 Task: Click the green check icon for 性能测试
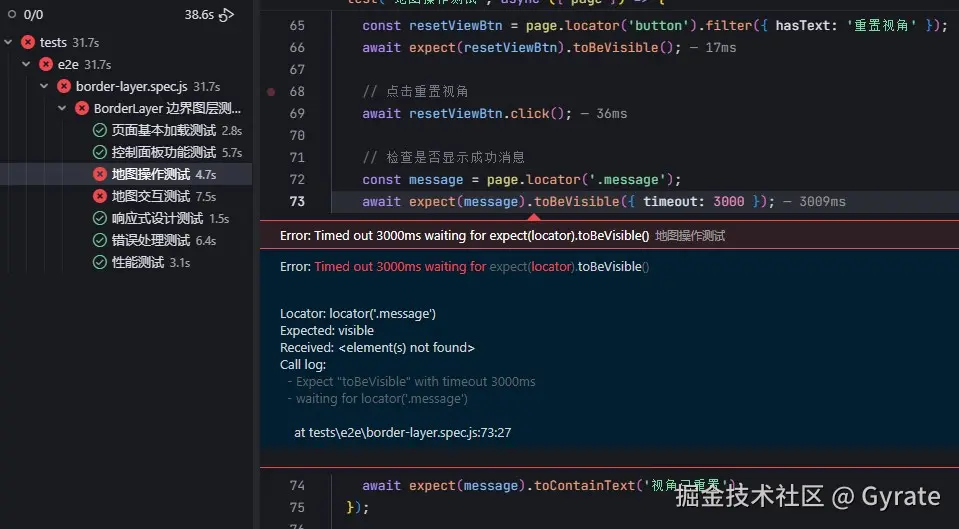[99, 263]
